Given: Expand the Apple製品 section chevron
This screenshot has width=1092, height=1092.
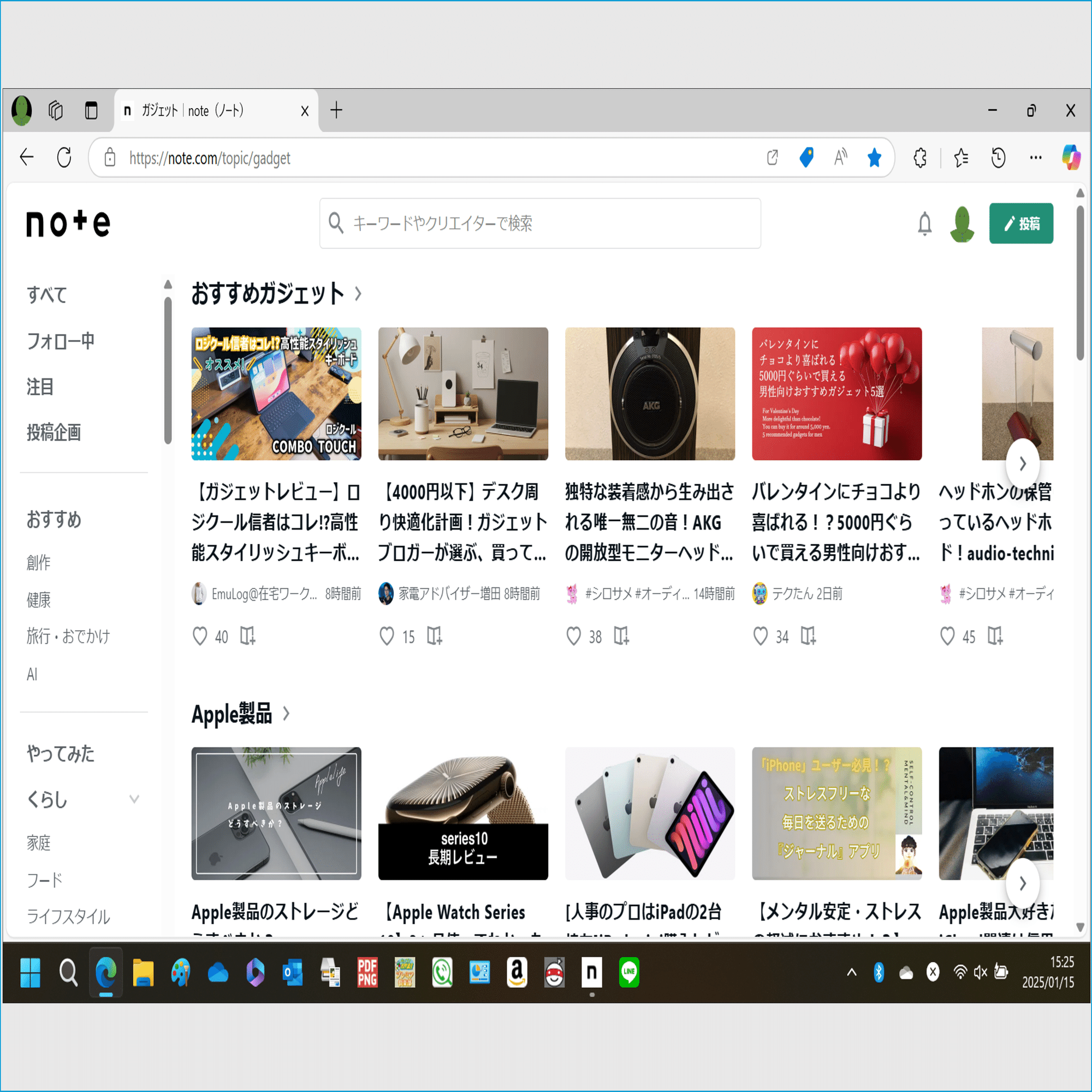Looking at the screenshot, I should point(286,714).
